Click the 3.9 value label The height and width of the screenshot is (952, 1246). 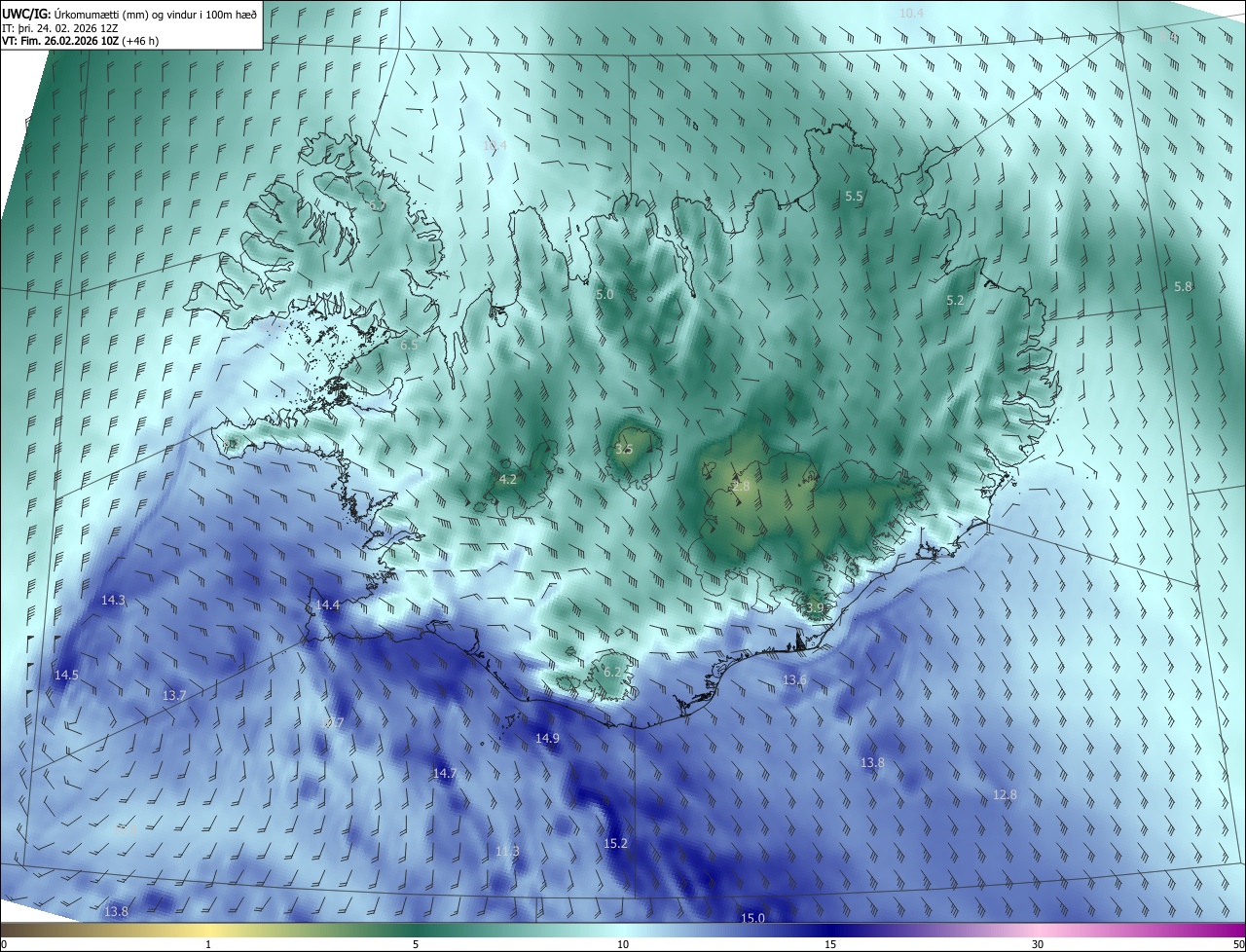click(815, 607)
